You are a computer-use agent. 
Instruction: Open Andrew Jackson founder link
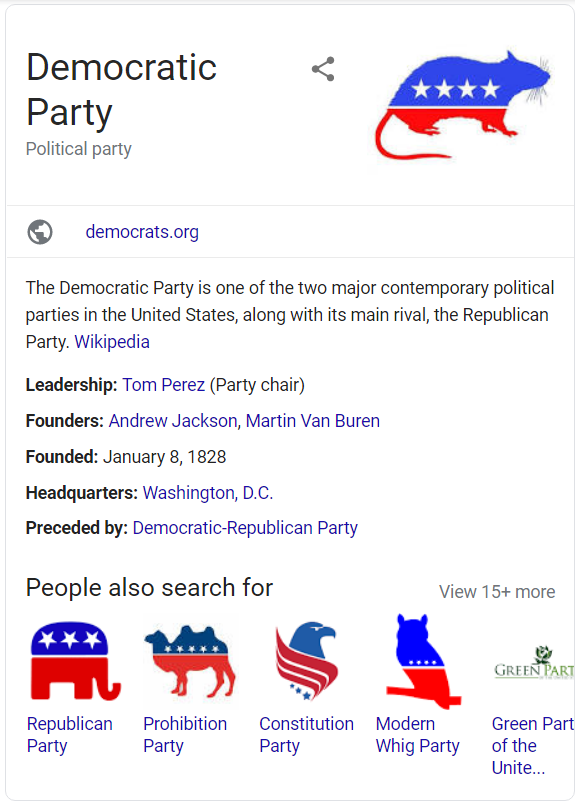[x=173, y=420]
